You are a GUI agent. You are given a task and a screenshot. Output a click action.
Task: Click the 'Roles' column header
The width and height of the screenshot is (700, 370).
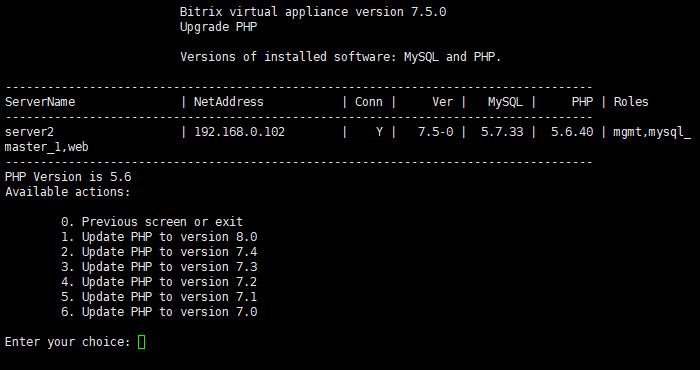coord(631,102)
